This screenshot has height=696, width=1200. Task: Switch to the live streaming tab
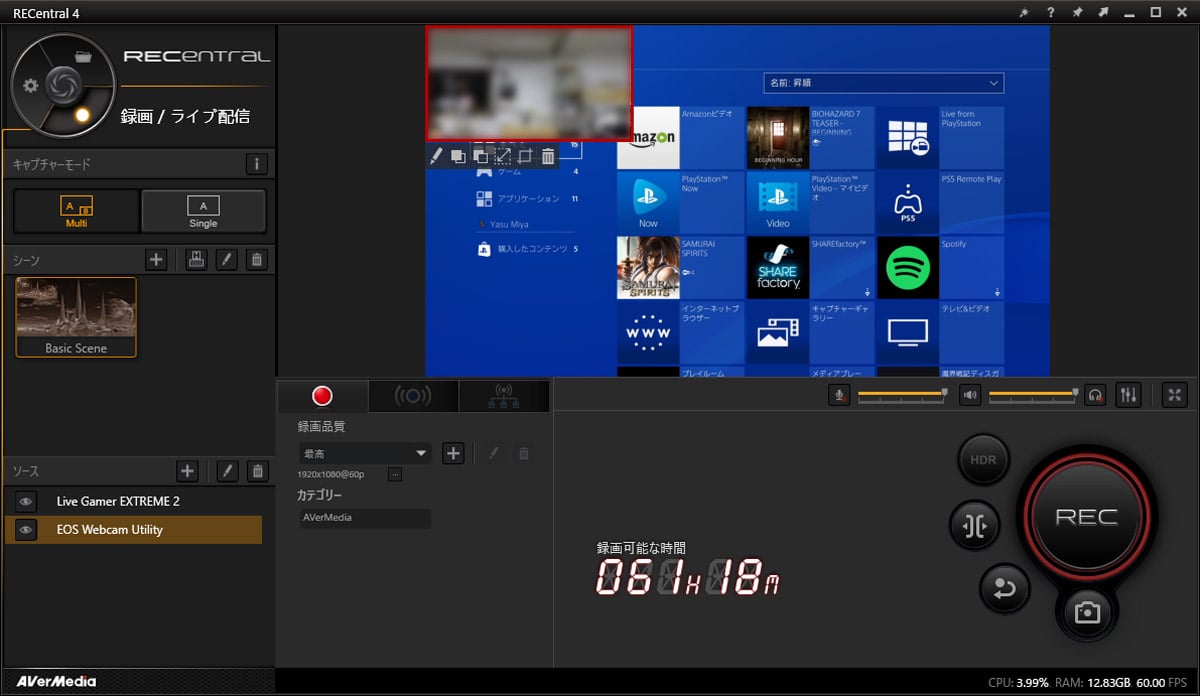(x=413, y=396)
